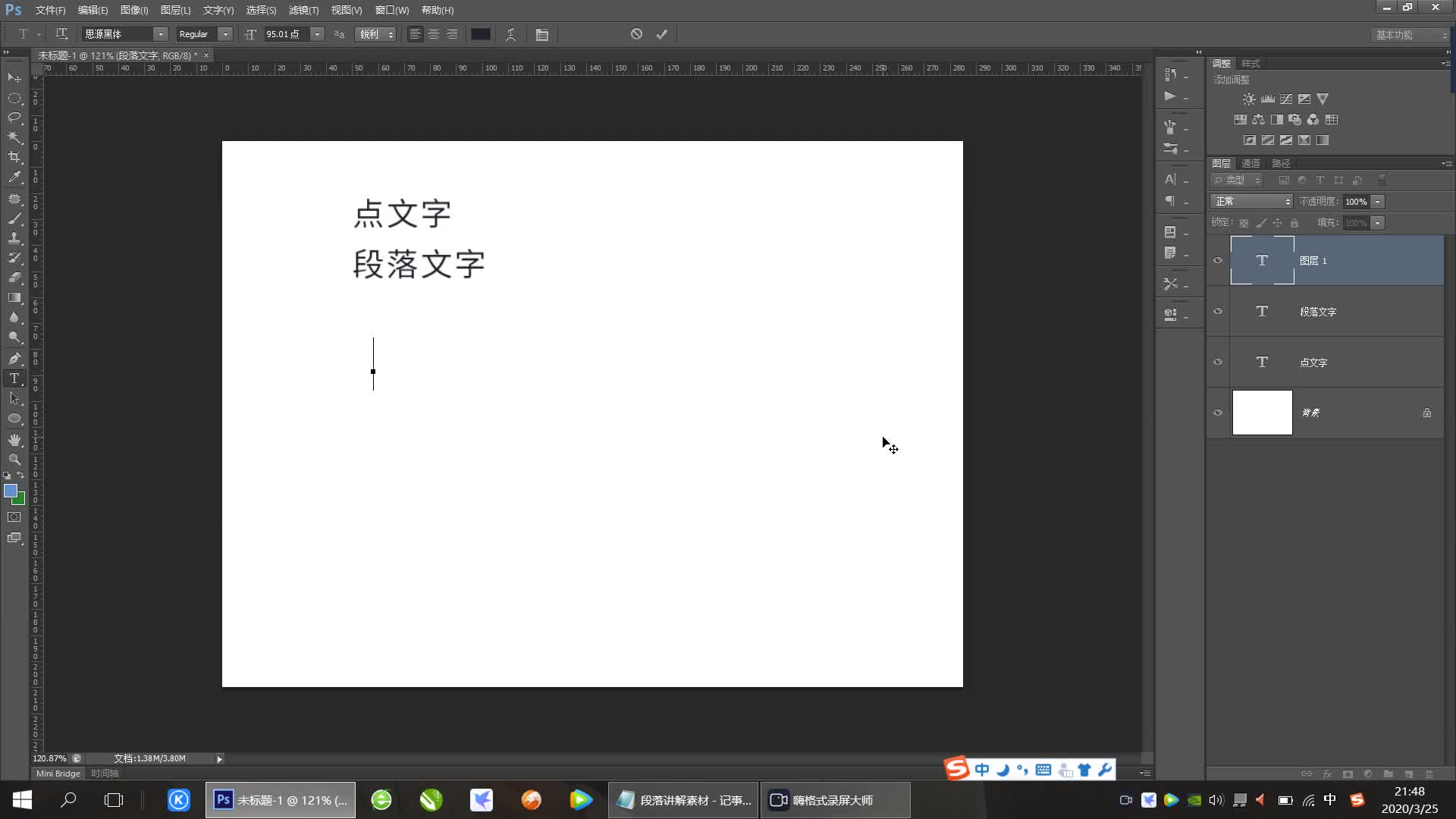The image size is (1456, 819).
Task: Select the Crop tool
Action: coord(14,157)
